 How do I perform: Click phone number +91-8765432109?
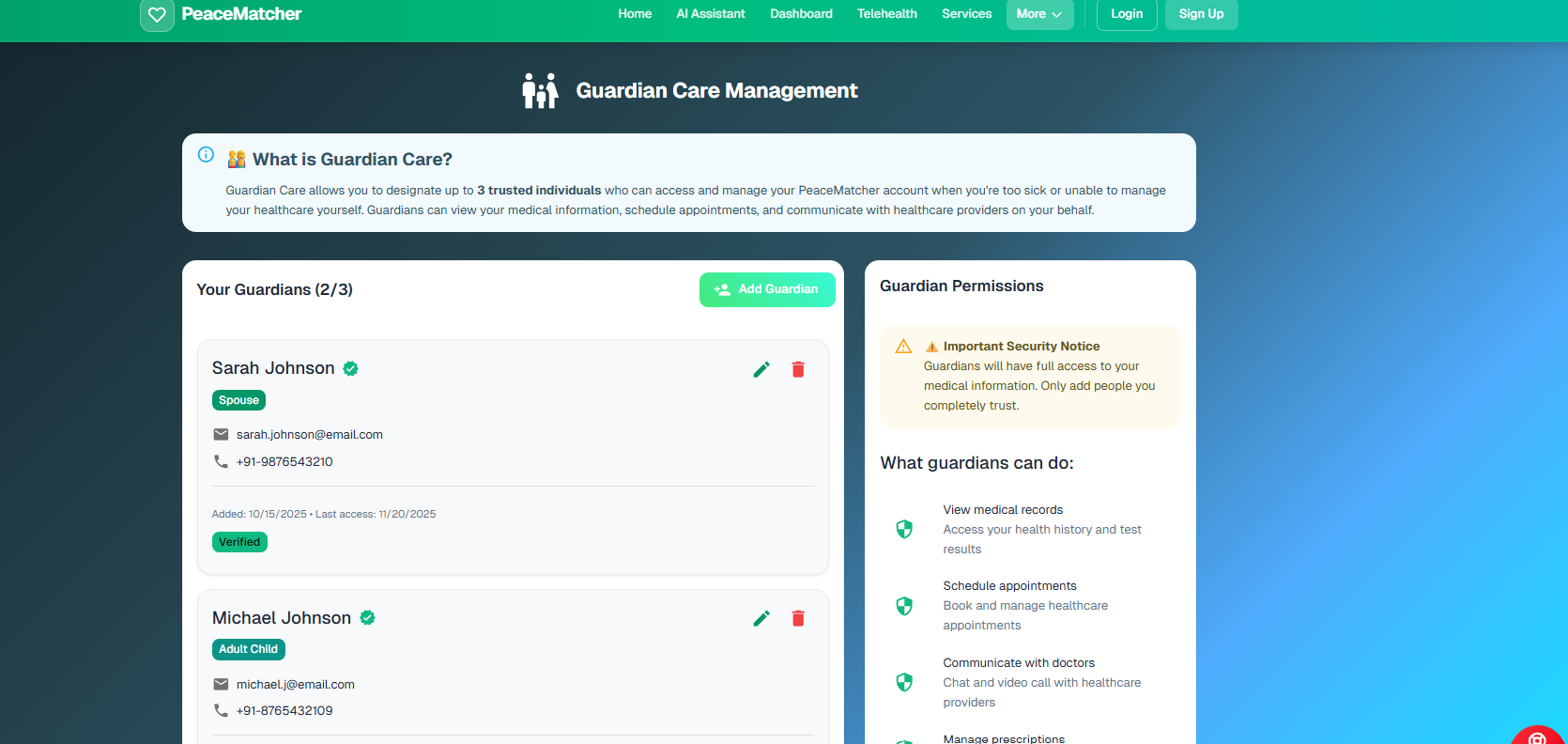click(284, 711)
